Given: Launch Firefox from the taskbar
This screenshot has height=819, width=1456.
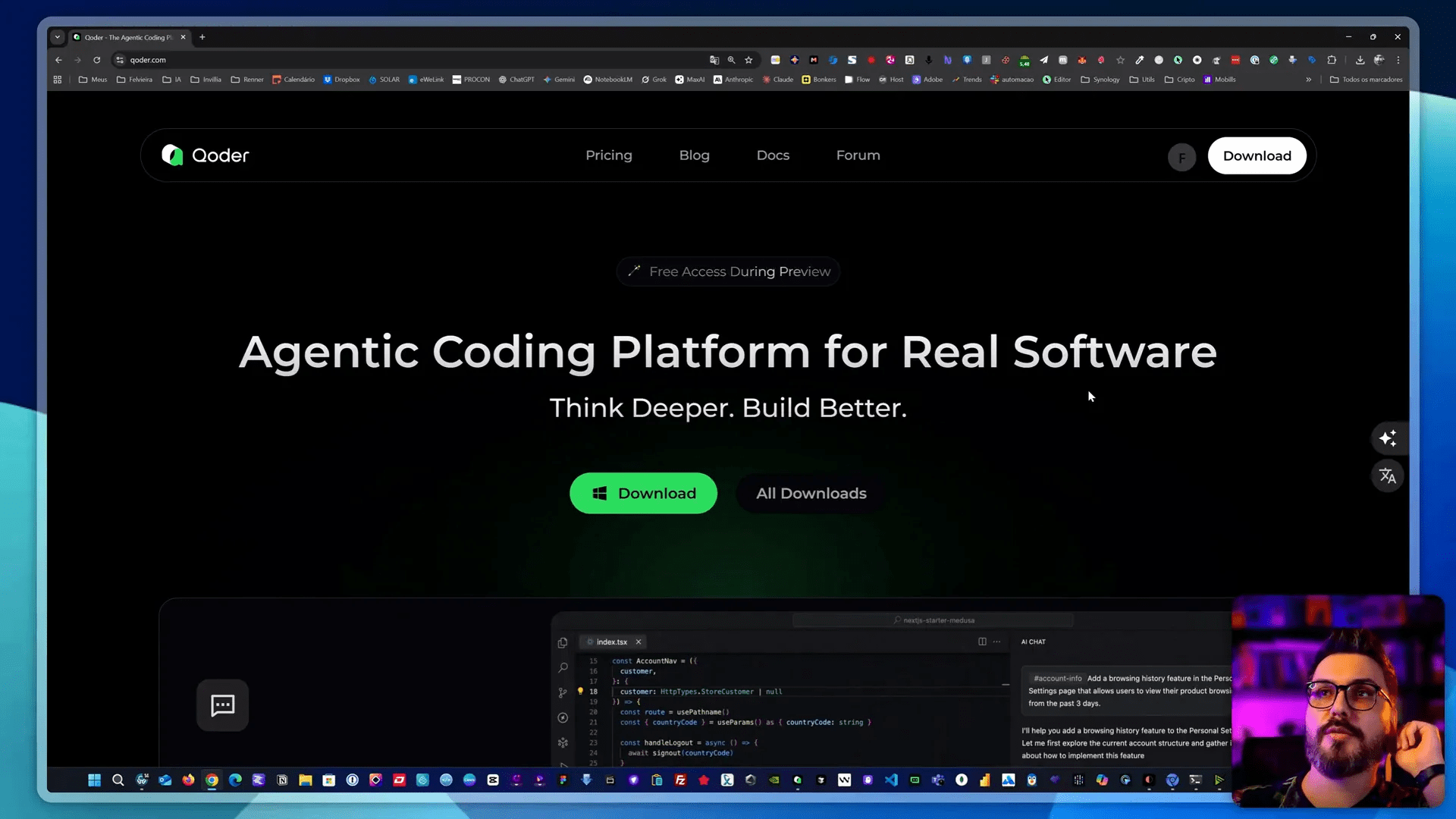Looking at the screenshot, I should 188,780.
